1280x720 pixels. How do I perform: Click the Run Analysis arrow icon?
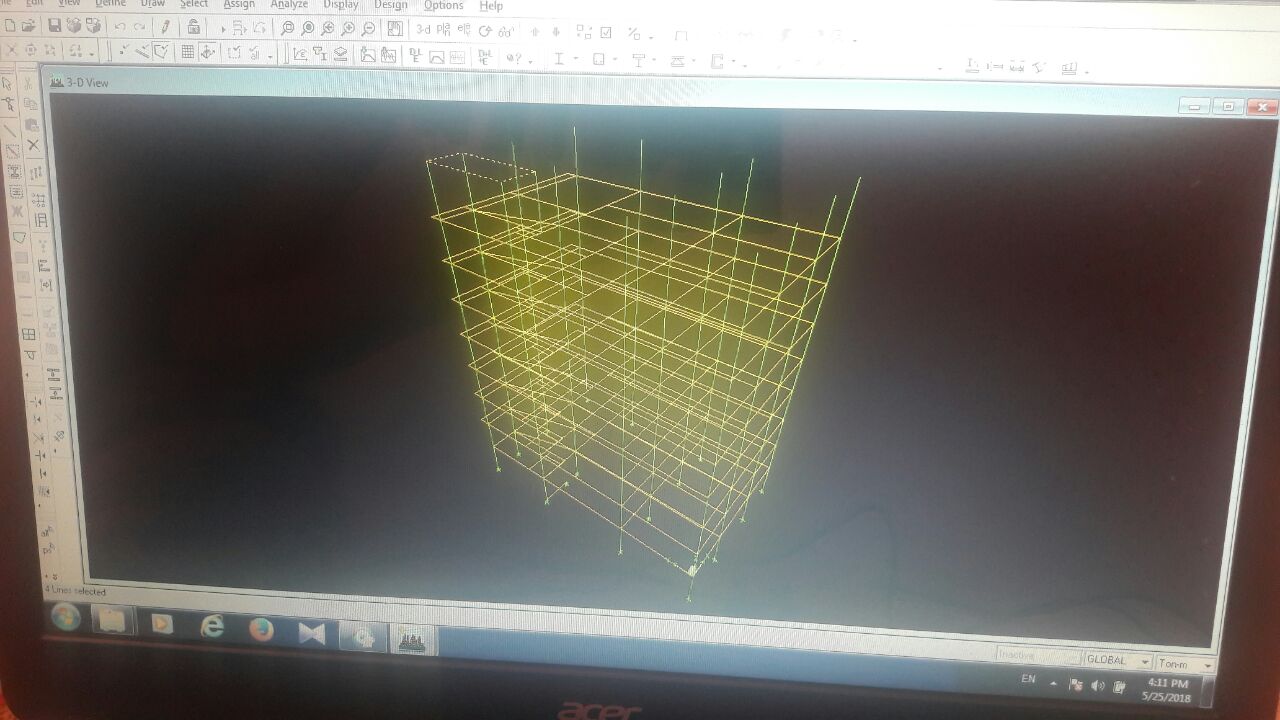pyautogui.click(x=222, y=29)
